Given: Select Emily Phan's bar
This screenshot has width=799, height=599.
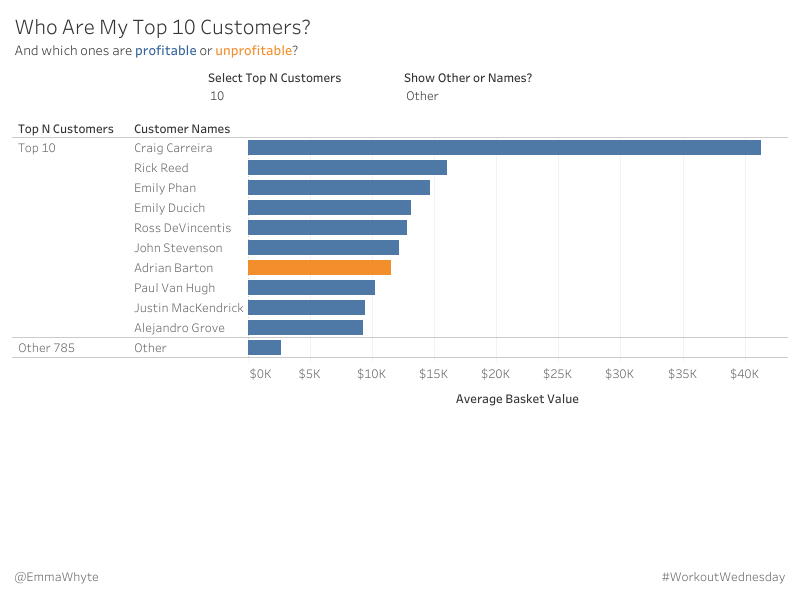Looking at the screenshot, I should click(x=338, y=188).
